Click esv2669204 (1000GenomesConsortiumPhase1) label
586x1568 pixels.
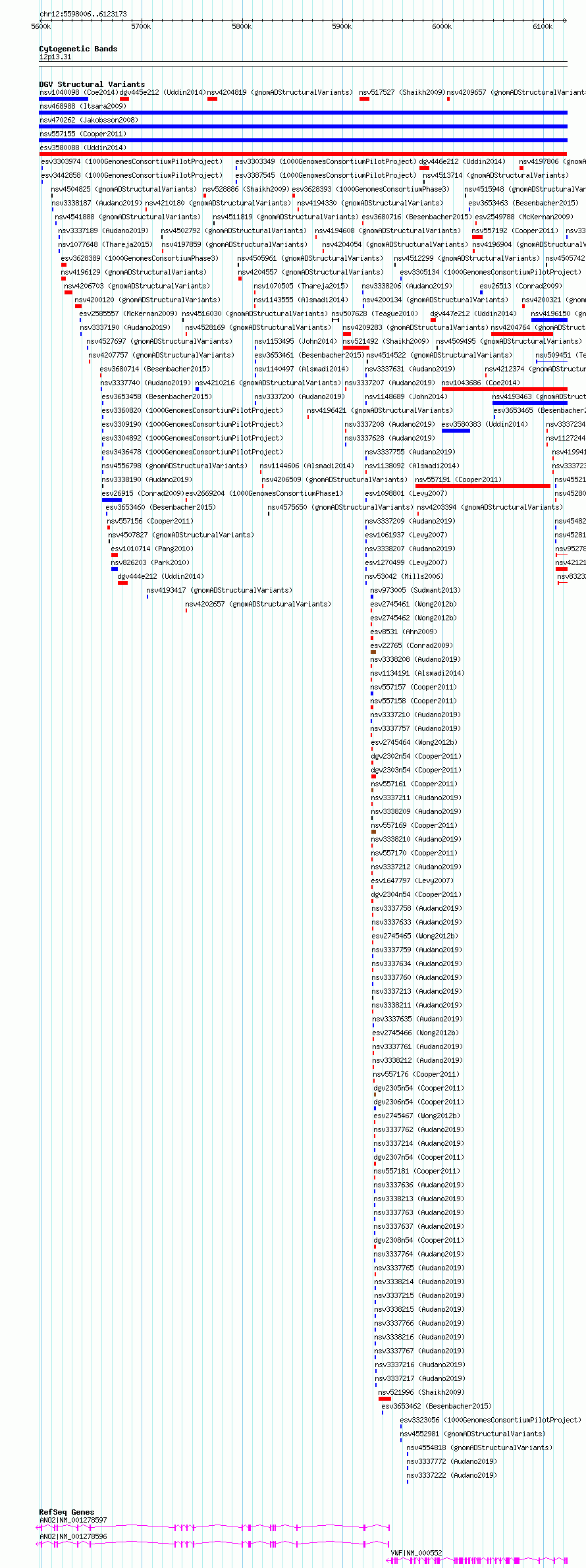click(265, 493)
